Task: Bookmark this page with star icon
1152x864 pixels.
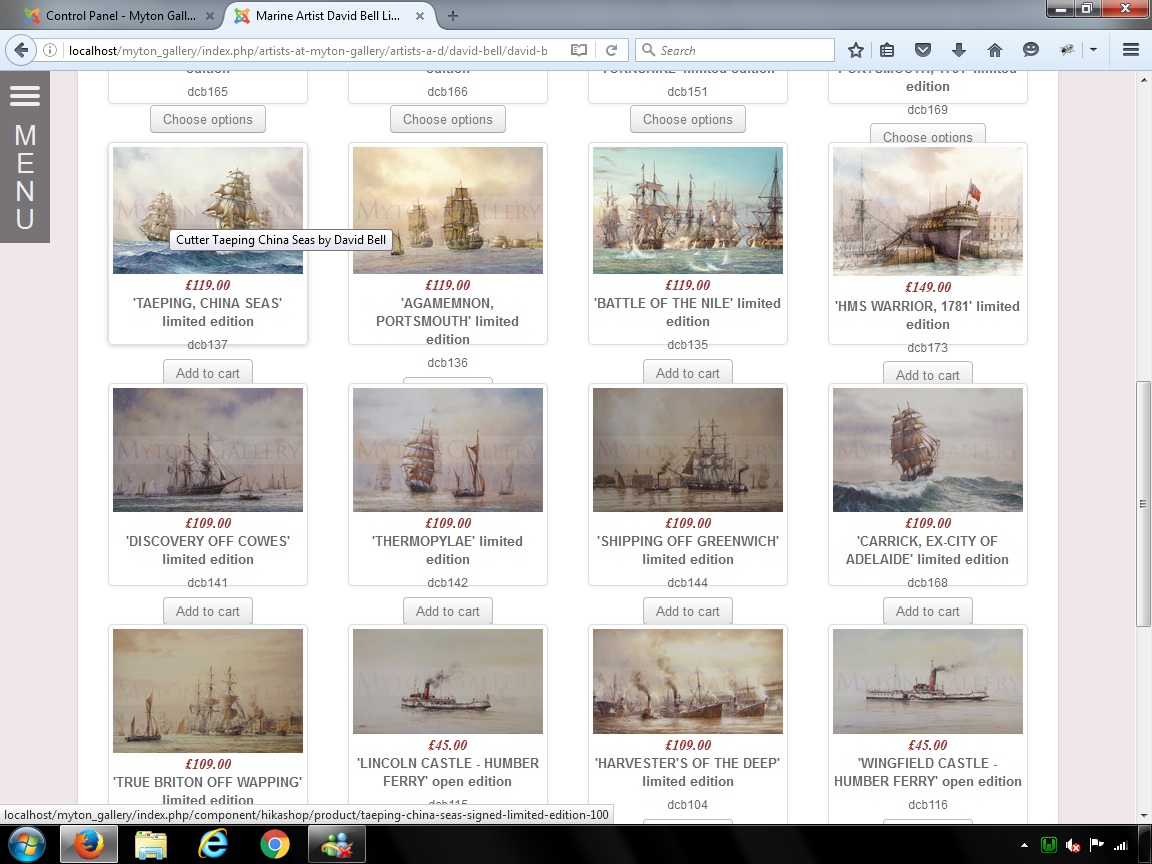Action: click(x=855, y=50)
